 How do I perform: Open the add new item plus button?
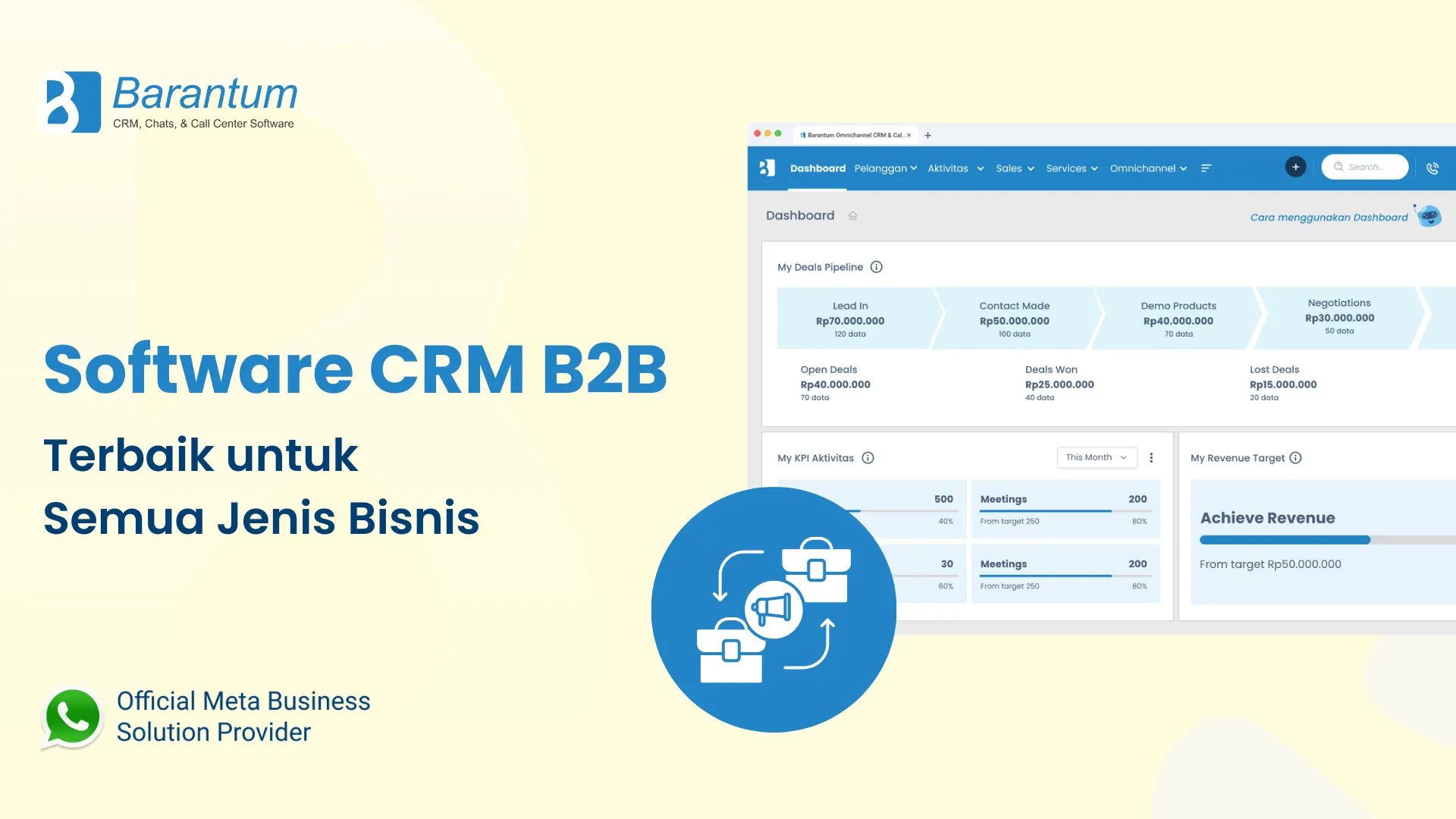coord(1295,167)
